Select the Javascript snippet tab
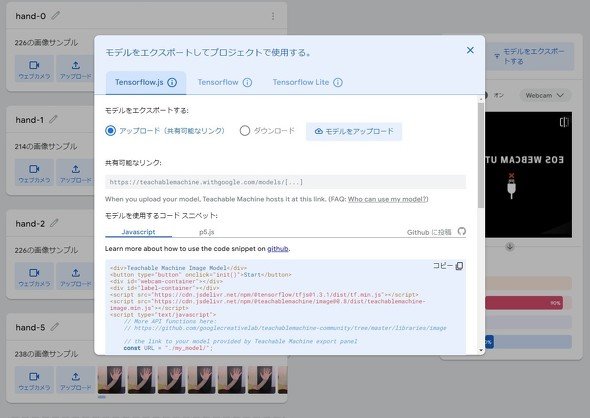 [138, 232]
